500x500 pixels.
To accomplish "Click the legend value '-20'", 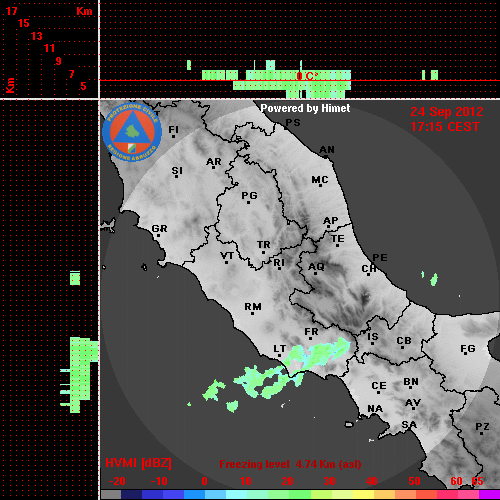I will [x=117, y=481].
